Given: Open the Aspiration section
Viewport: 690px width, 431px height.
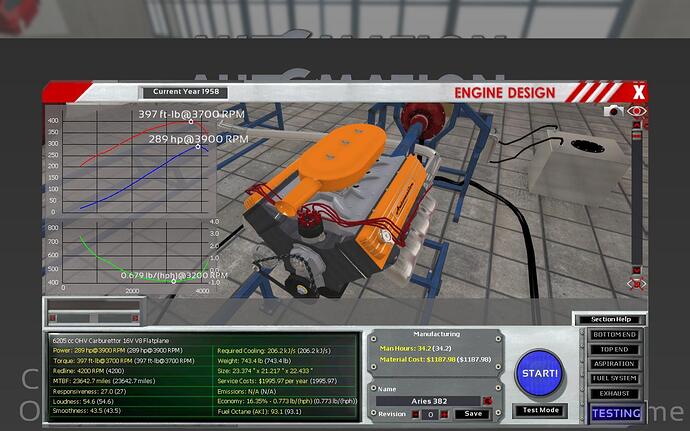Looking at the screenshot, I should [614, 364].
